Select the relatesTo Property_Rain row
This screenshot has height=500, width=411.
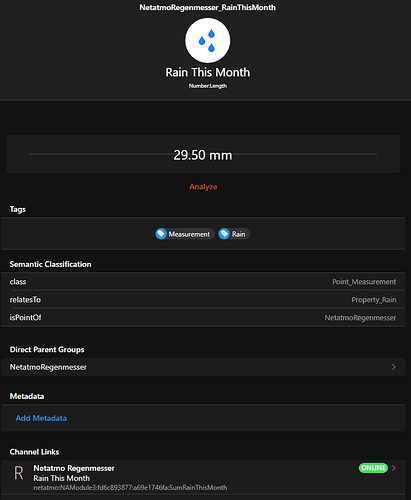pyautogui.click(x=203, y=300)
